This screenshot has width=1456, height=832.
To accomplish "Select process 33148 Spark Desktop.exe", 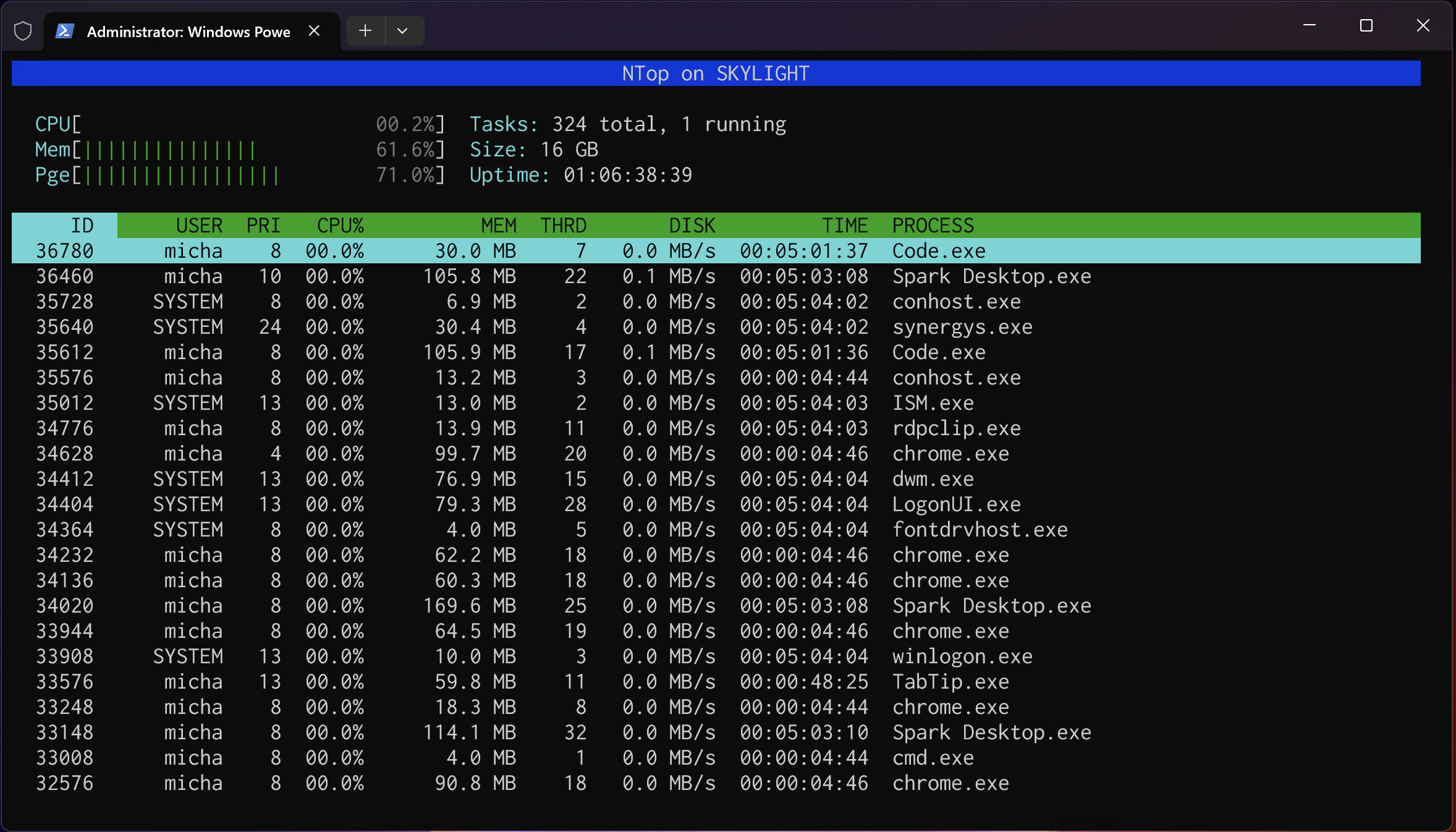I will coord(716,732).
